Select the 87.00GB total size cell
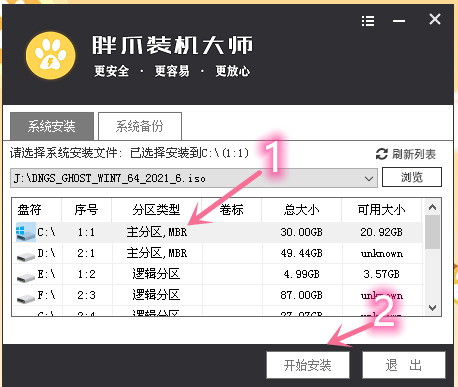This screenshot has height=387, width=458. click(x=301, y=295)
